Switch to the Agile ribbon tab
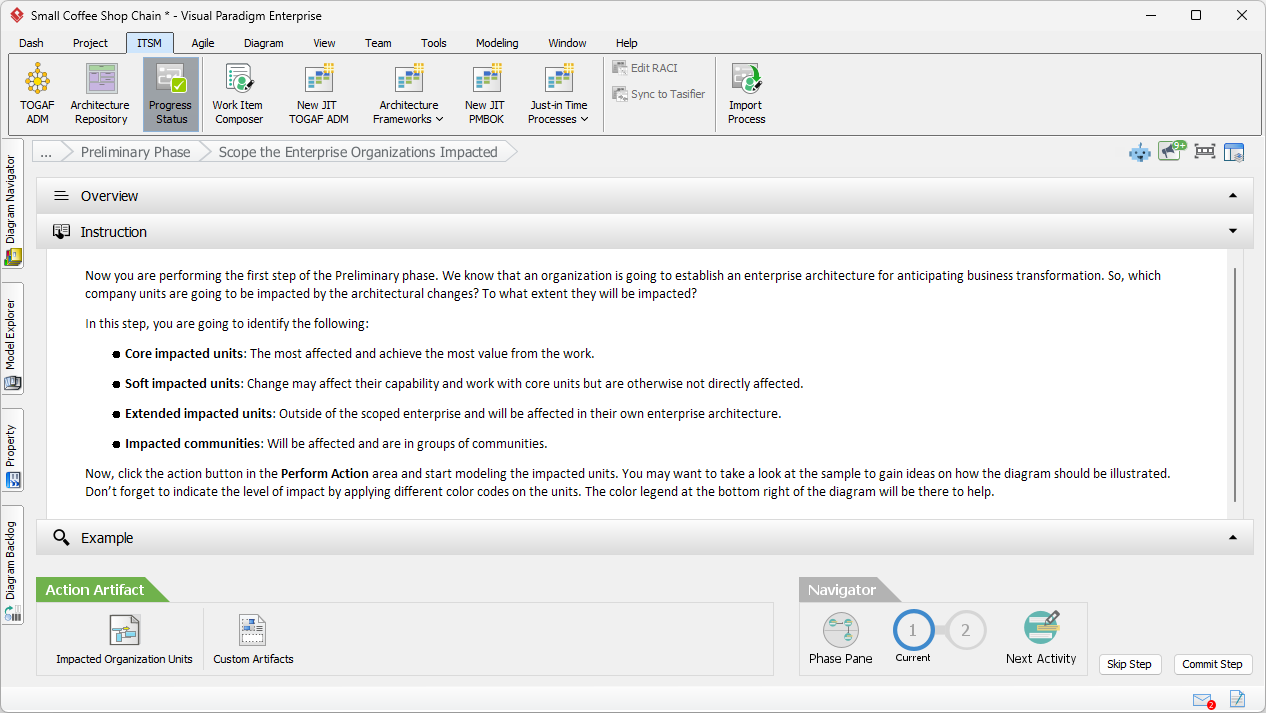The height and width of the screenshot is (713, 1266). tap(202, 43)
